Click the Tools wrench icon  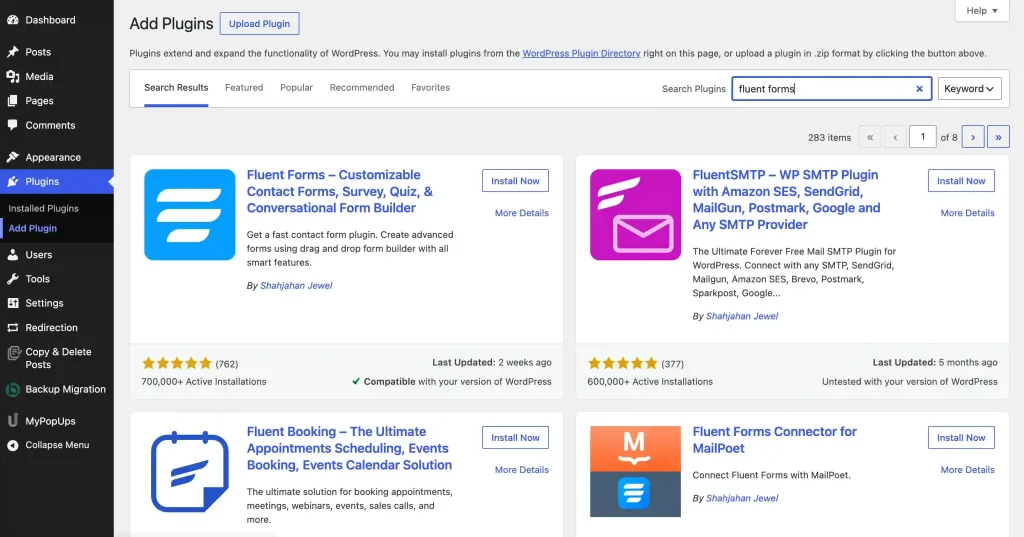12,279
